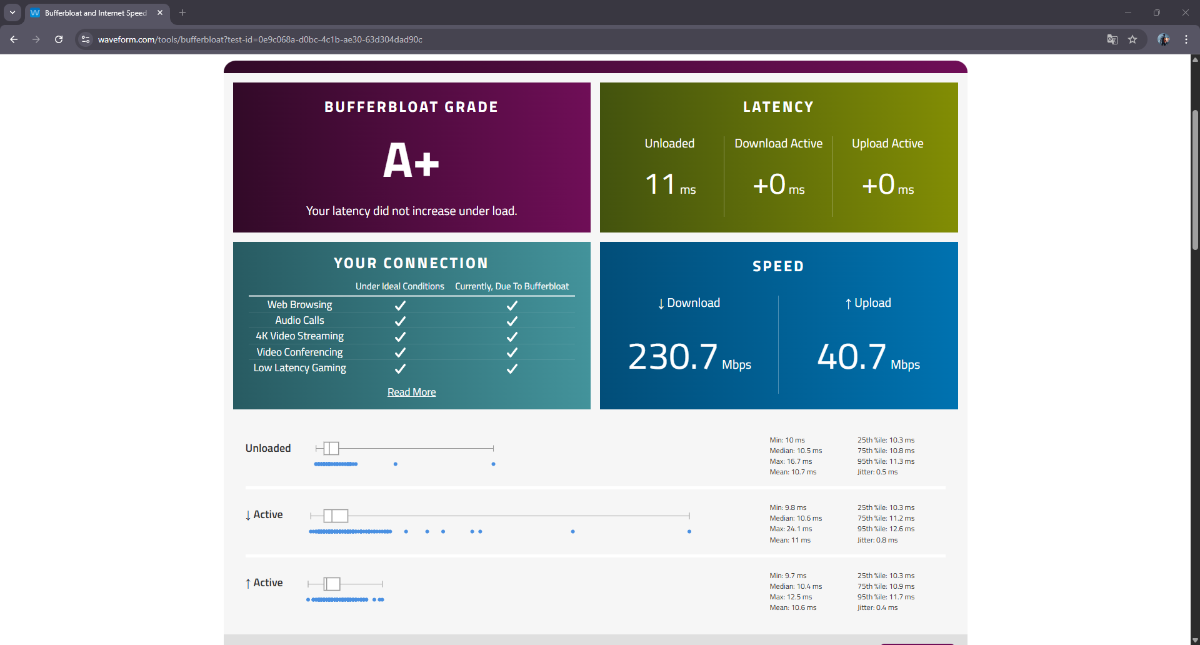Open a new tab with plus icon

pos(182,12)
